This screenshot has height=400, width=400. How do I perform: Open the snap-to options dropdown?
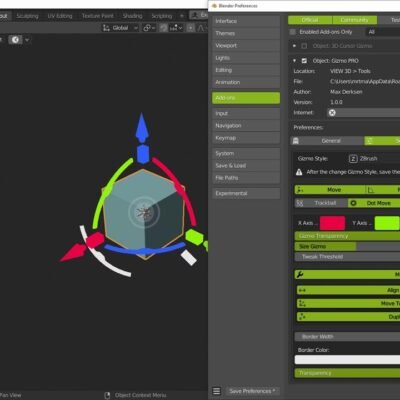176,28
